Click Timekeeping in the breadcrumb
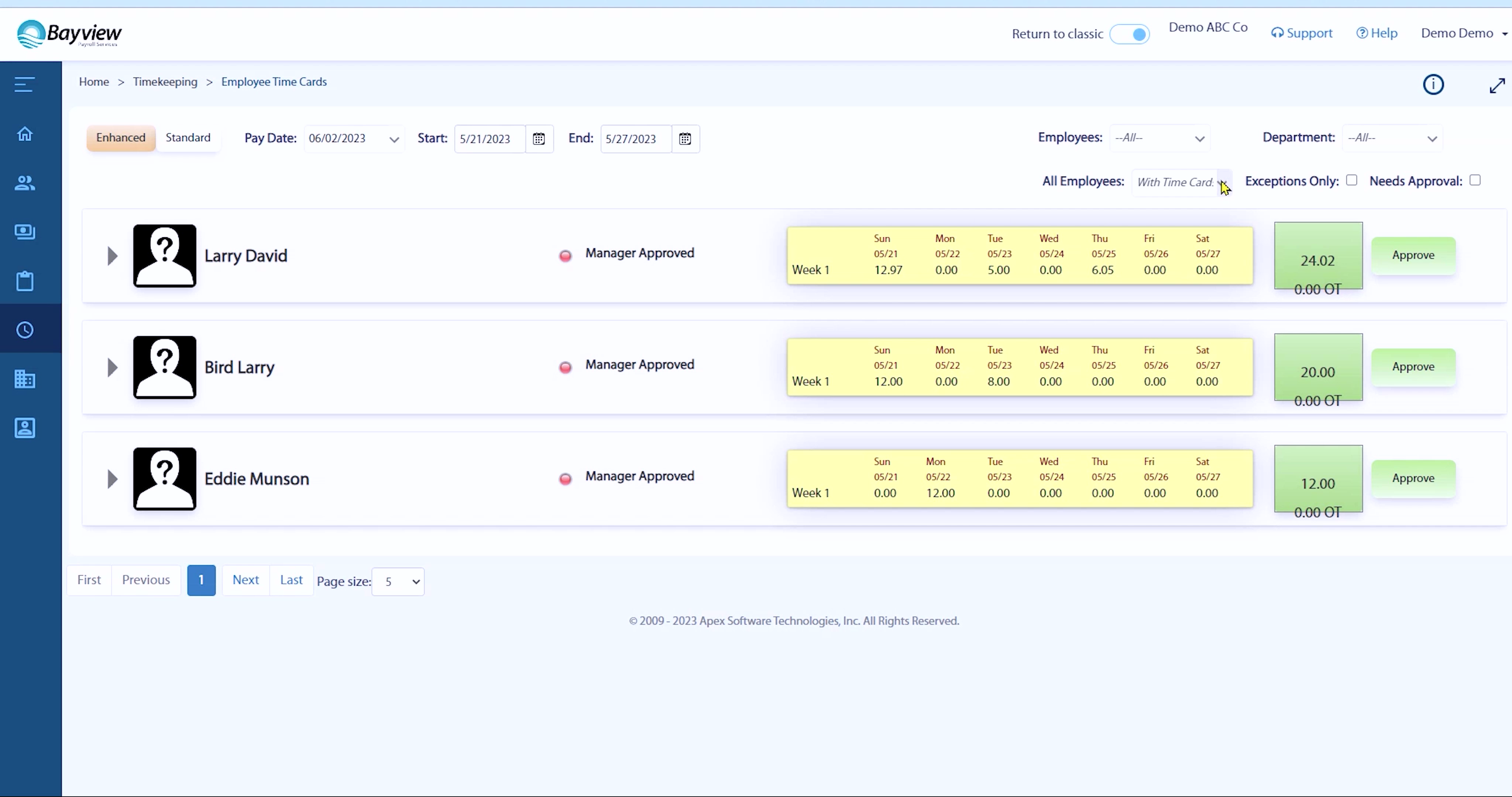The width and height of the screenshot is (1512, 797). click(165, 82)
